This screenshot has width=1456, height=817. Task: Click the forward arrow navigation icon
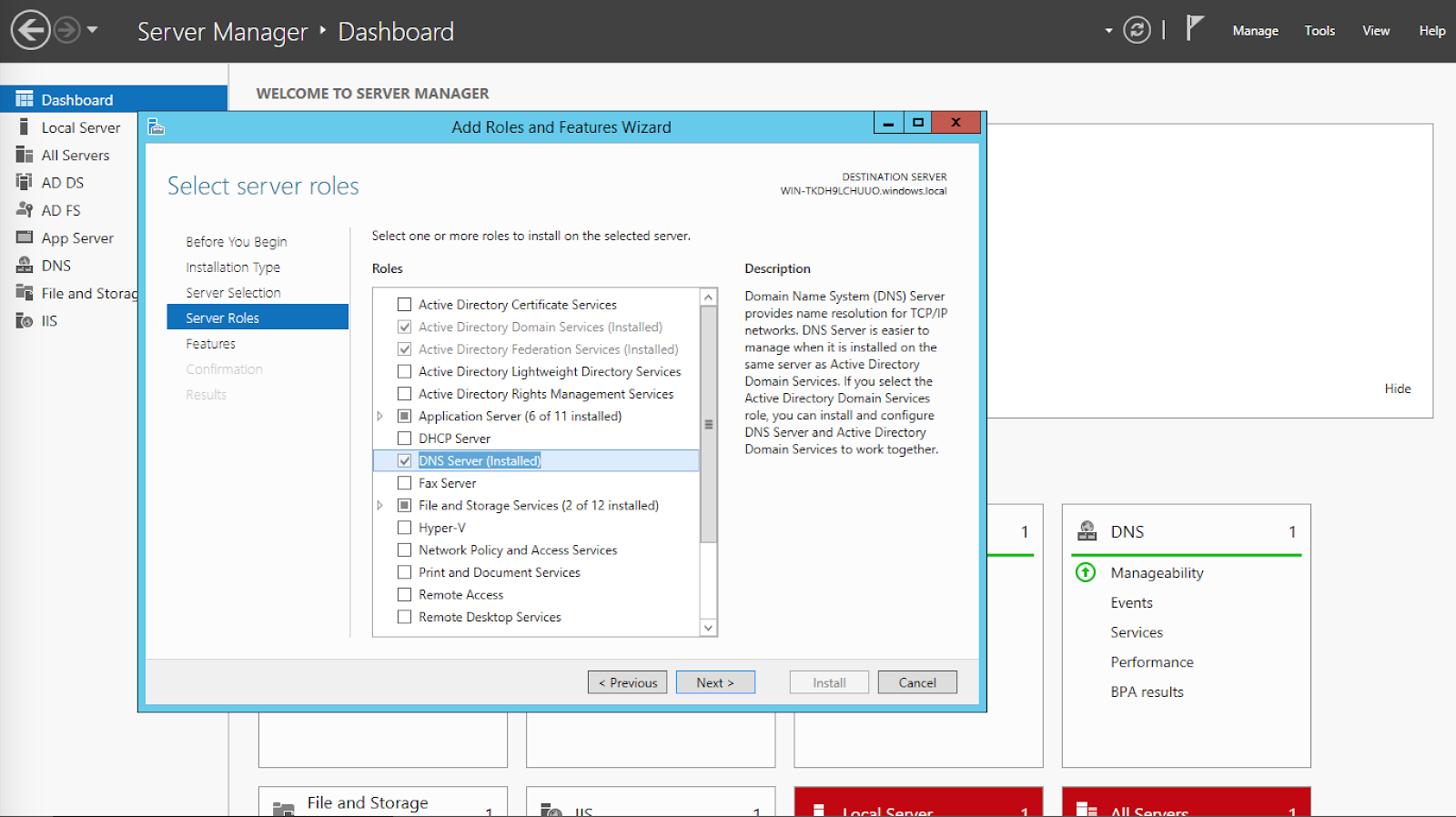pos(66,30)
